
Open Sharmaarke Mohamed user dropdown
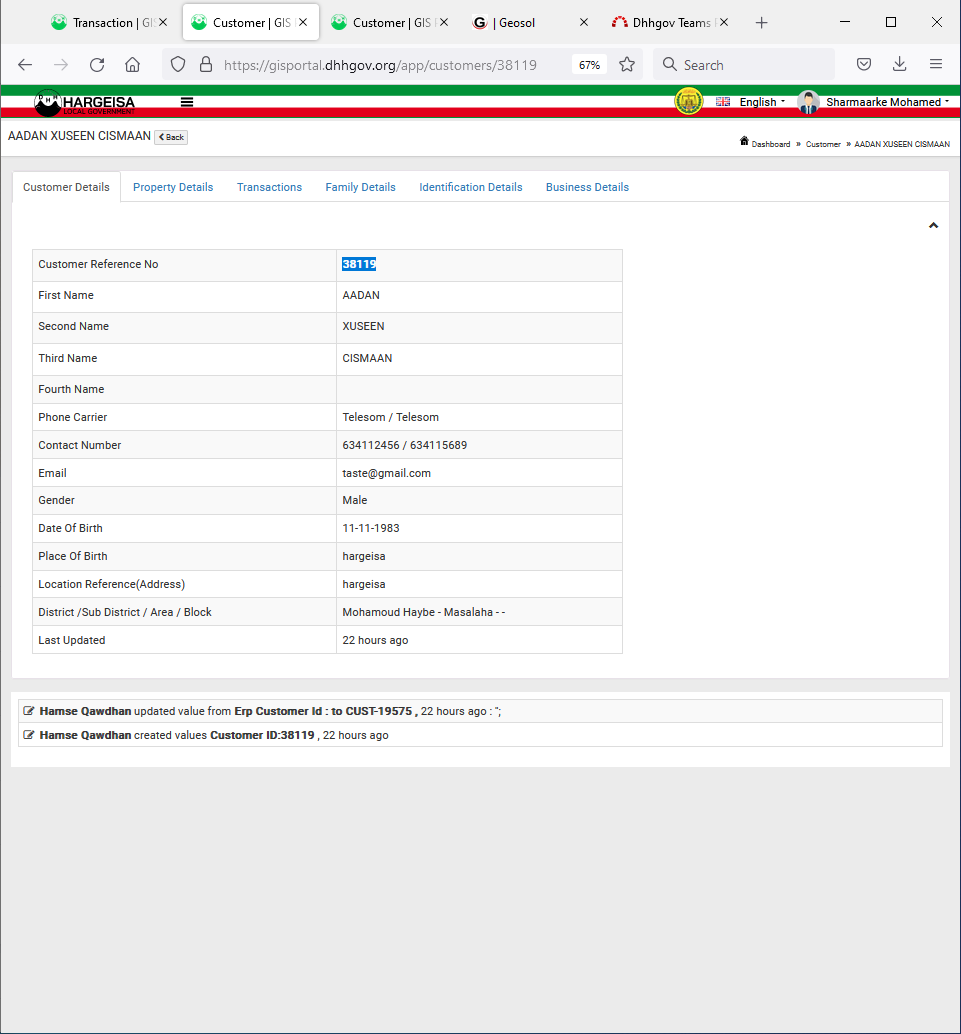pos(887,102)
